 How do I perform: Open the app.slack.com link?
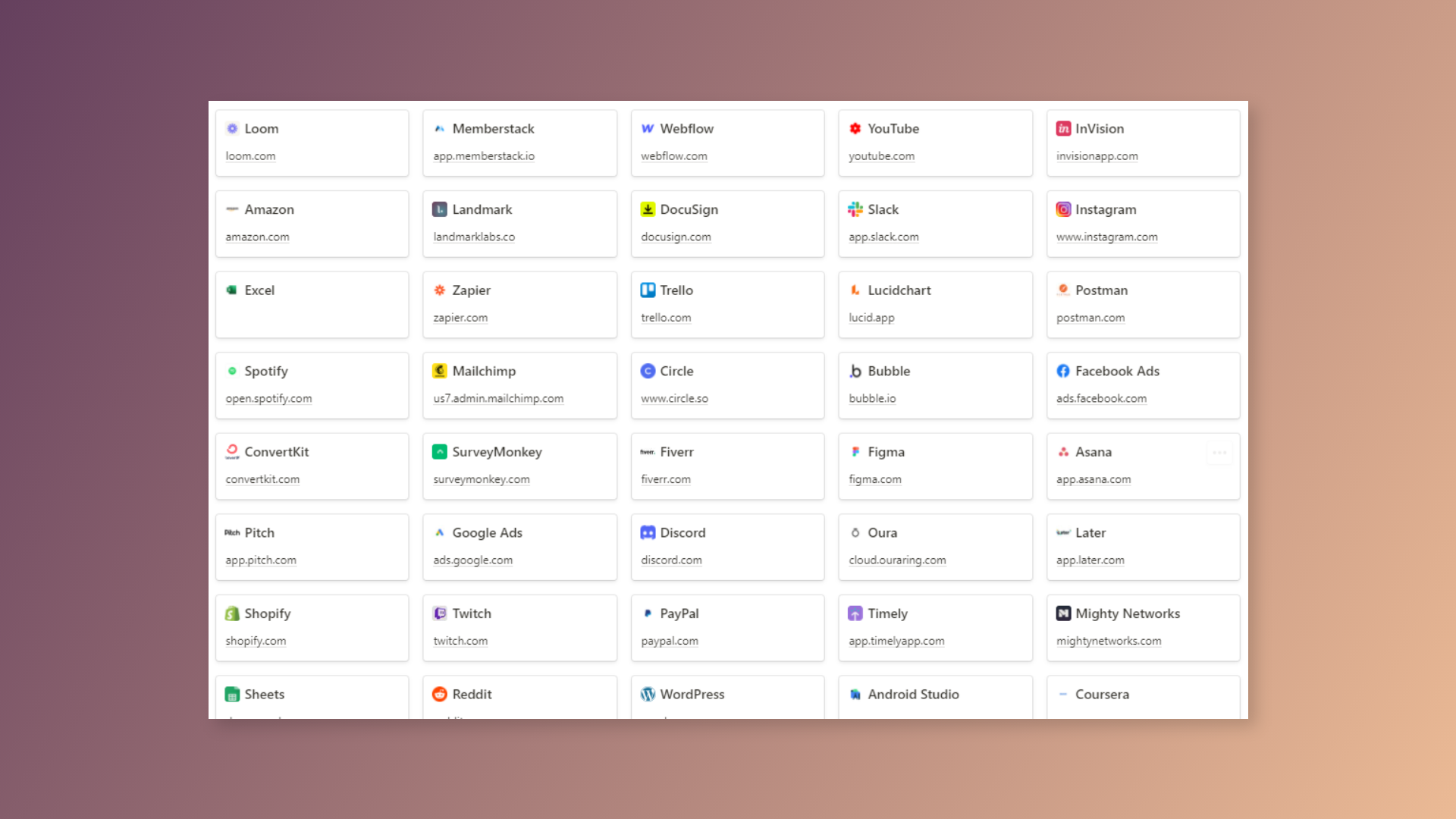pos(883,237)
